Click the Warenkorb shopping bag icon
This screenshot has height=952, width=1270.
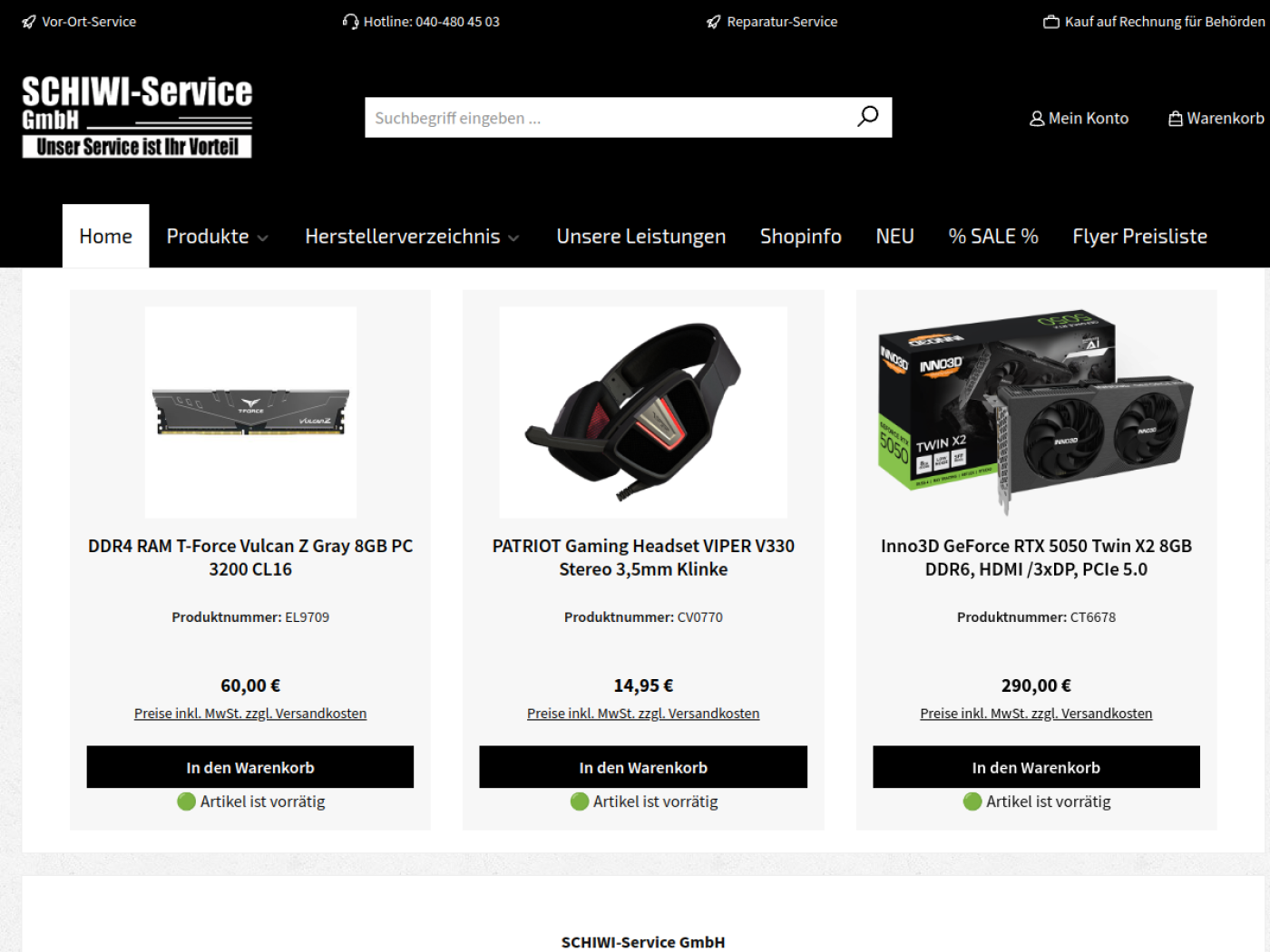pyautogui.click(x=1176, y=119)
